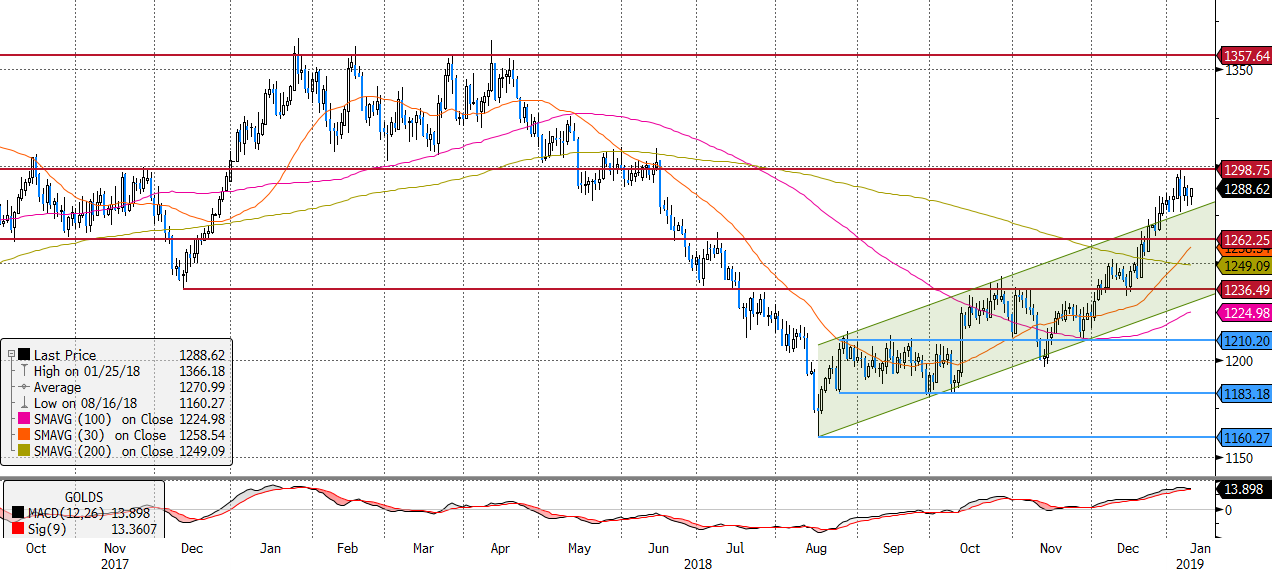Select the 'High on 01/25/18' legend entry
The image size is (1272, 572).
[87, 371]
